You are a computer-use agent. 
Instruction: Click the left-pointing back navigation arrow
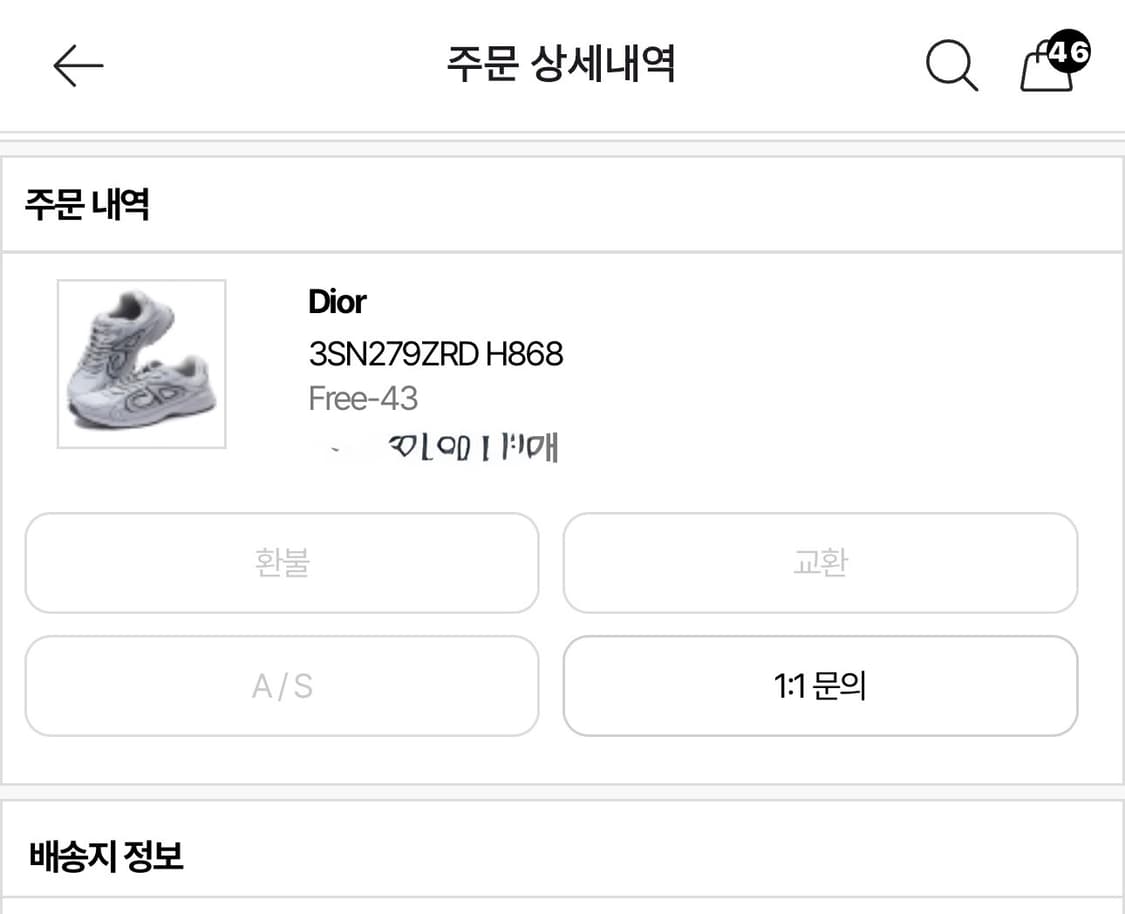(x=78, y=65)
